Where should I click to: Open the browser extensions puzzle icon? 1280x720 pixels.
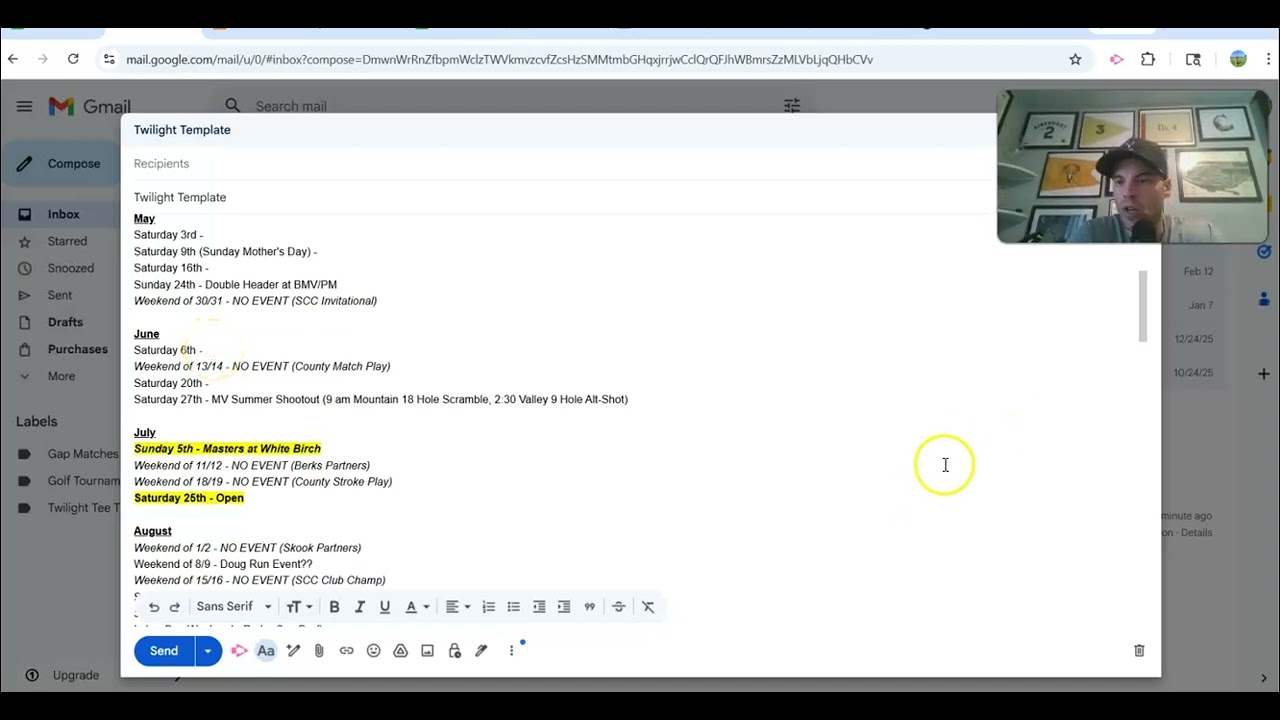pyautogui.click(x=1148, y=60)
